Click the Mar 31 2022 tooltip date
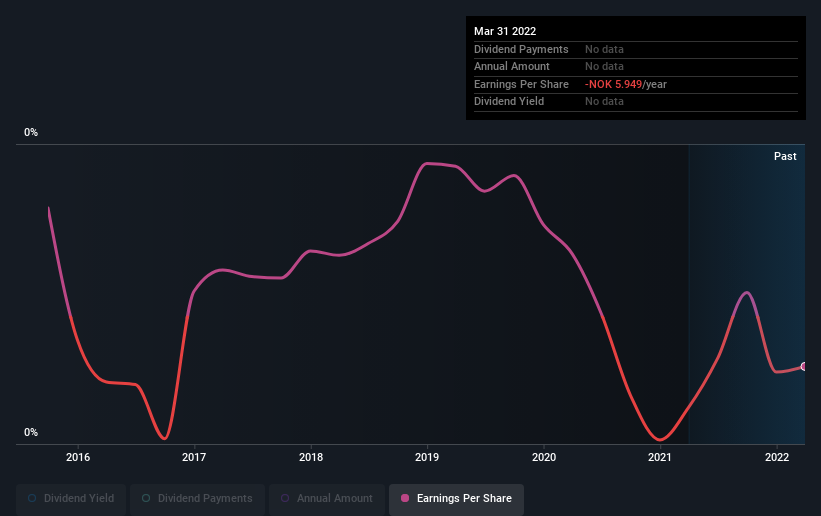 (505, 31)
